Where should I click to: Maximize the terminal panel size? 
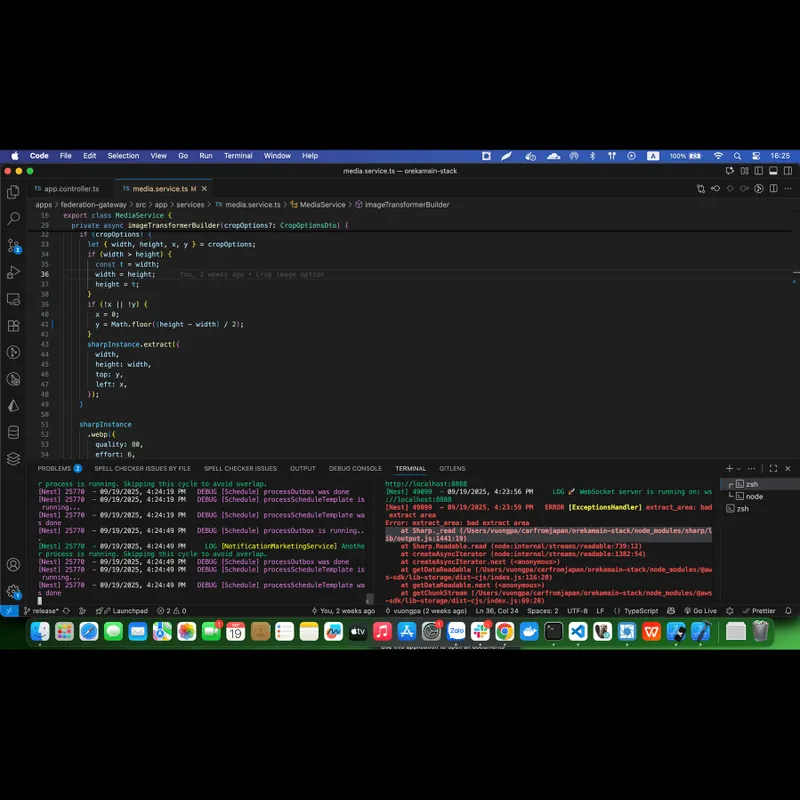click(x=773, y=468)
